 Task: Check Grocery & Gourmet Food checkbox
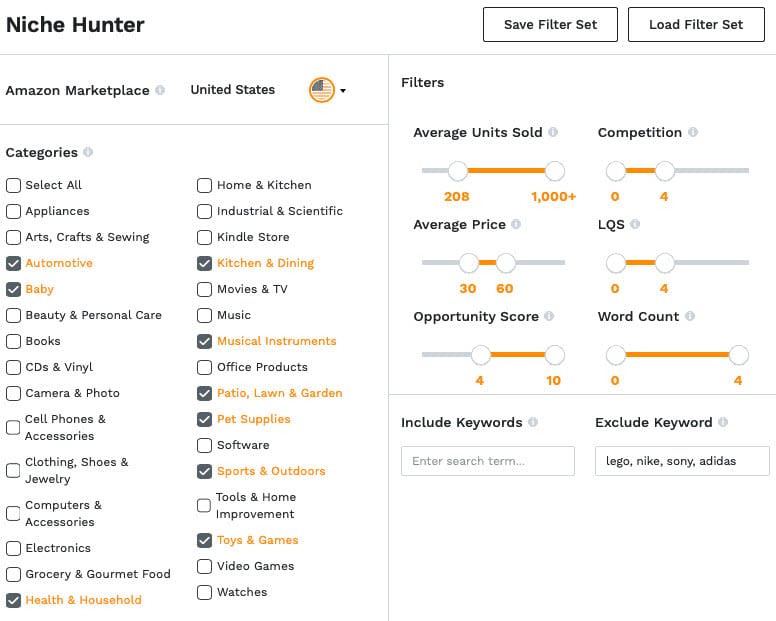point(13,574)
